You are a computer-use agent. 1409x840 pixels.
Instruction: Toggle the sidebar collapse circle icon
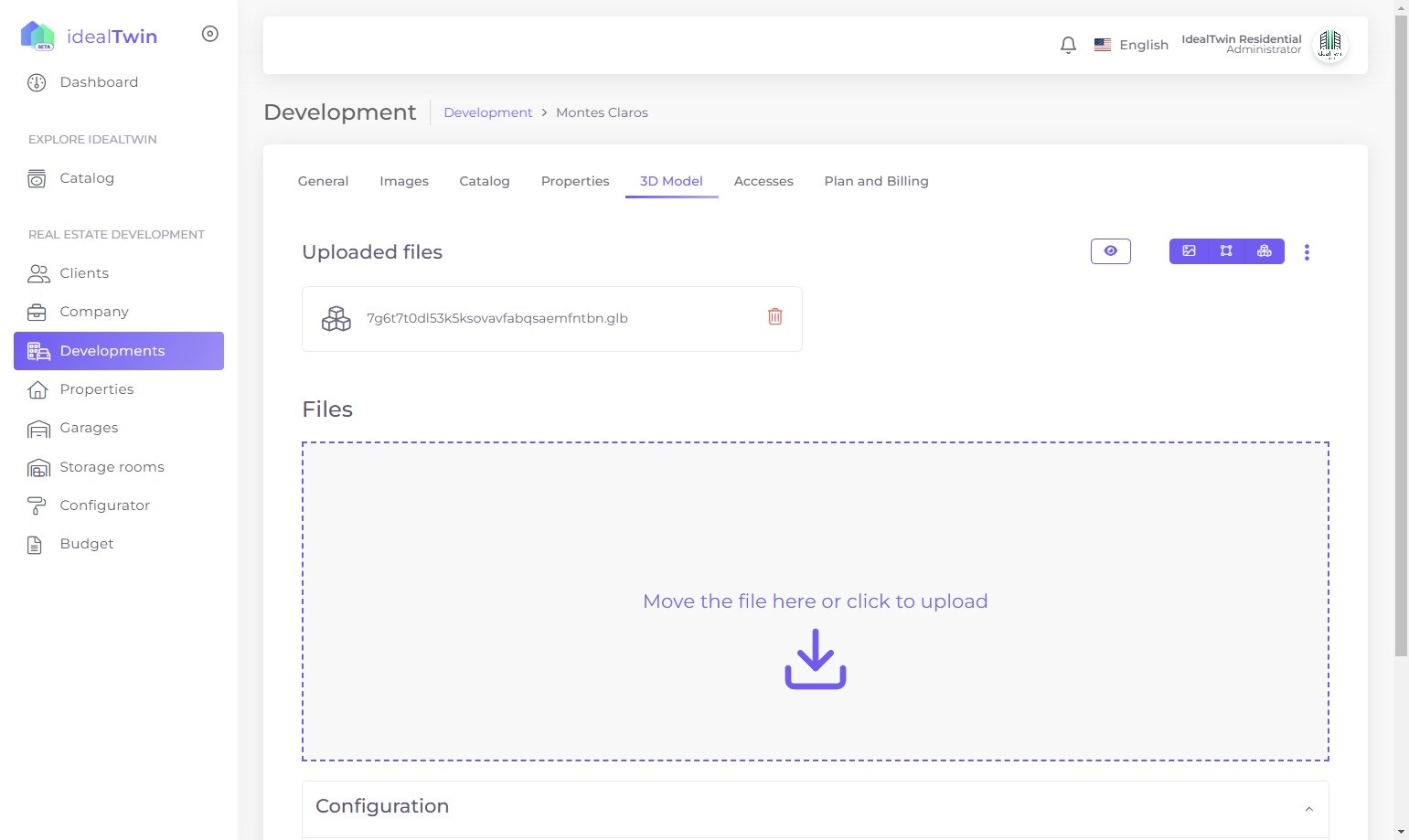[210, 34]
